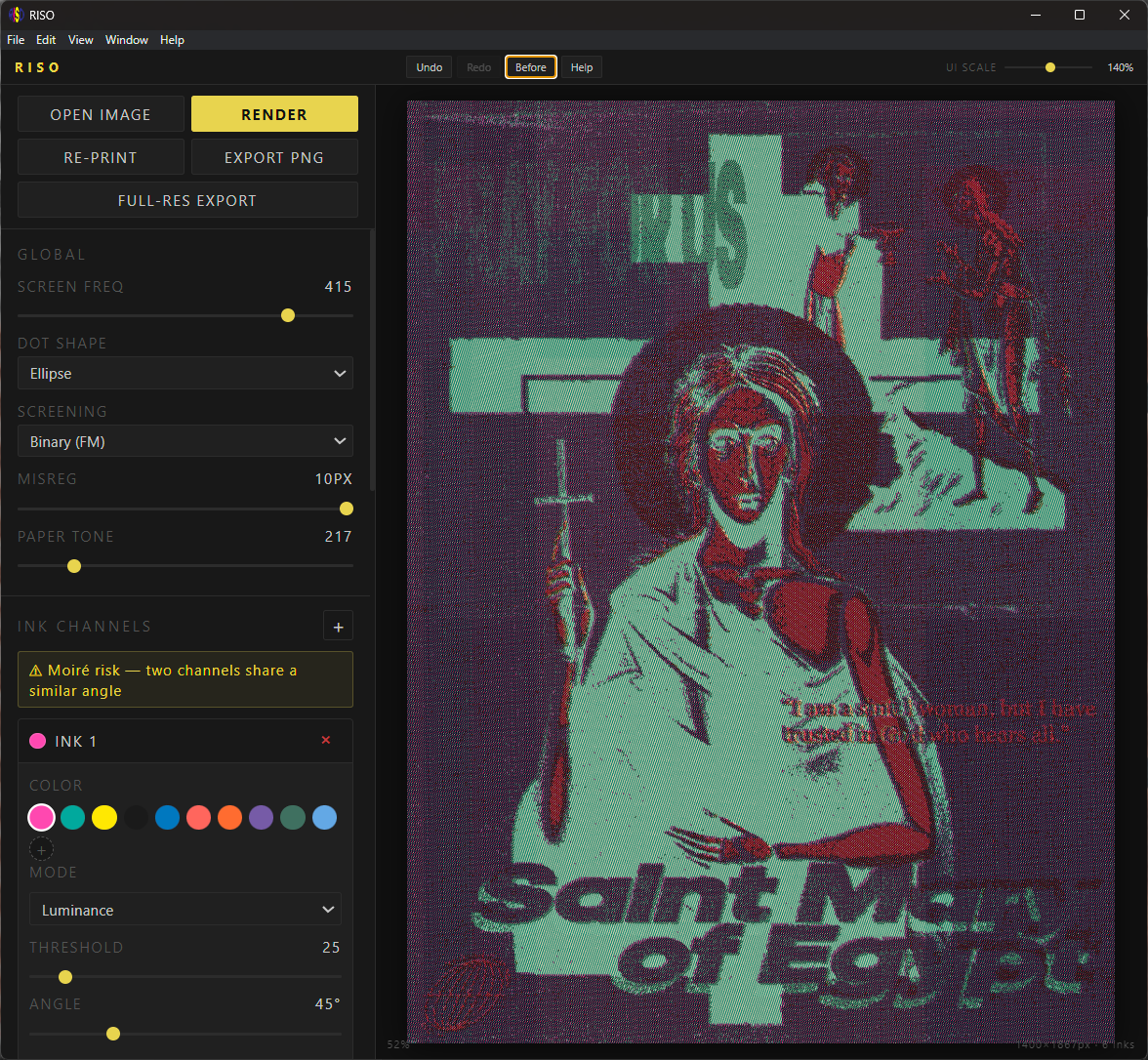Click the Paper Tone value 217
Screen dimensions: 1148x1060
(338, 537)
